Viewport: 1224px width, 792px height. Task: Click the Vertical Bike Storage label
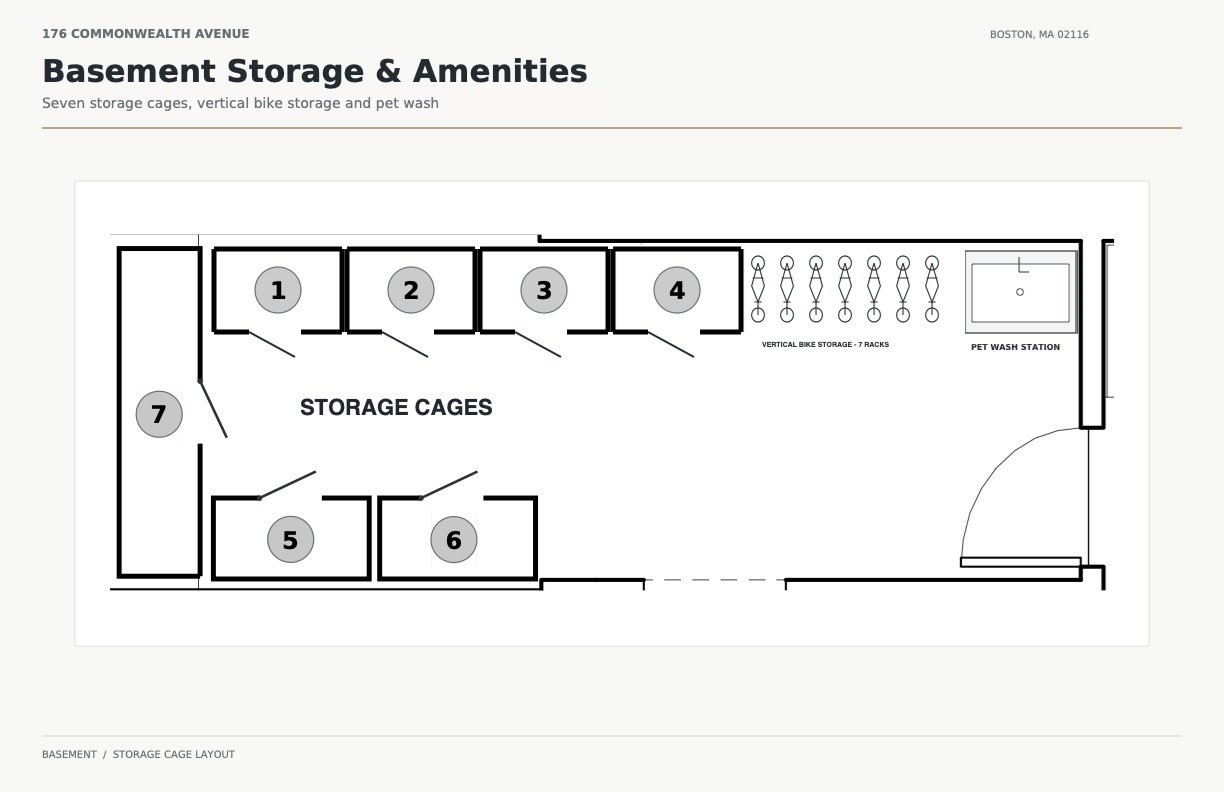coord(825,344)
